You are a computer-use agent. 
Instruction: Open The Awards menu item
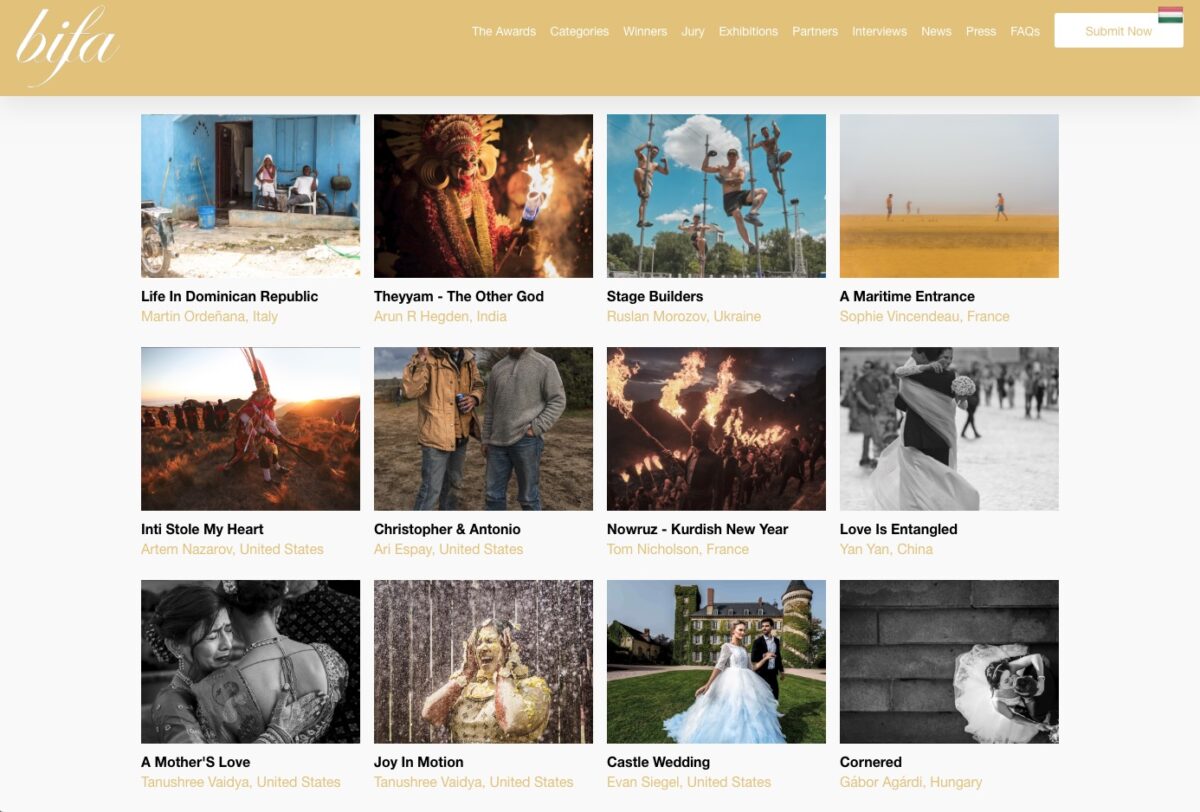click(504, 31)
